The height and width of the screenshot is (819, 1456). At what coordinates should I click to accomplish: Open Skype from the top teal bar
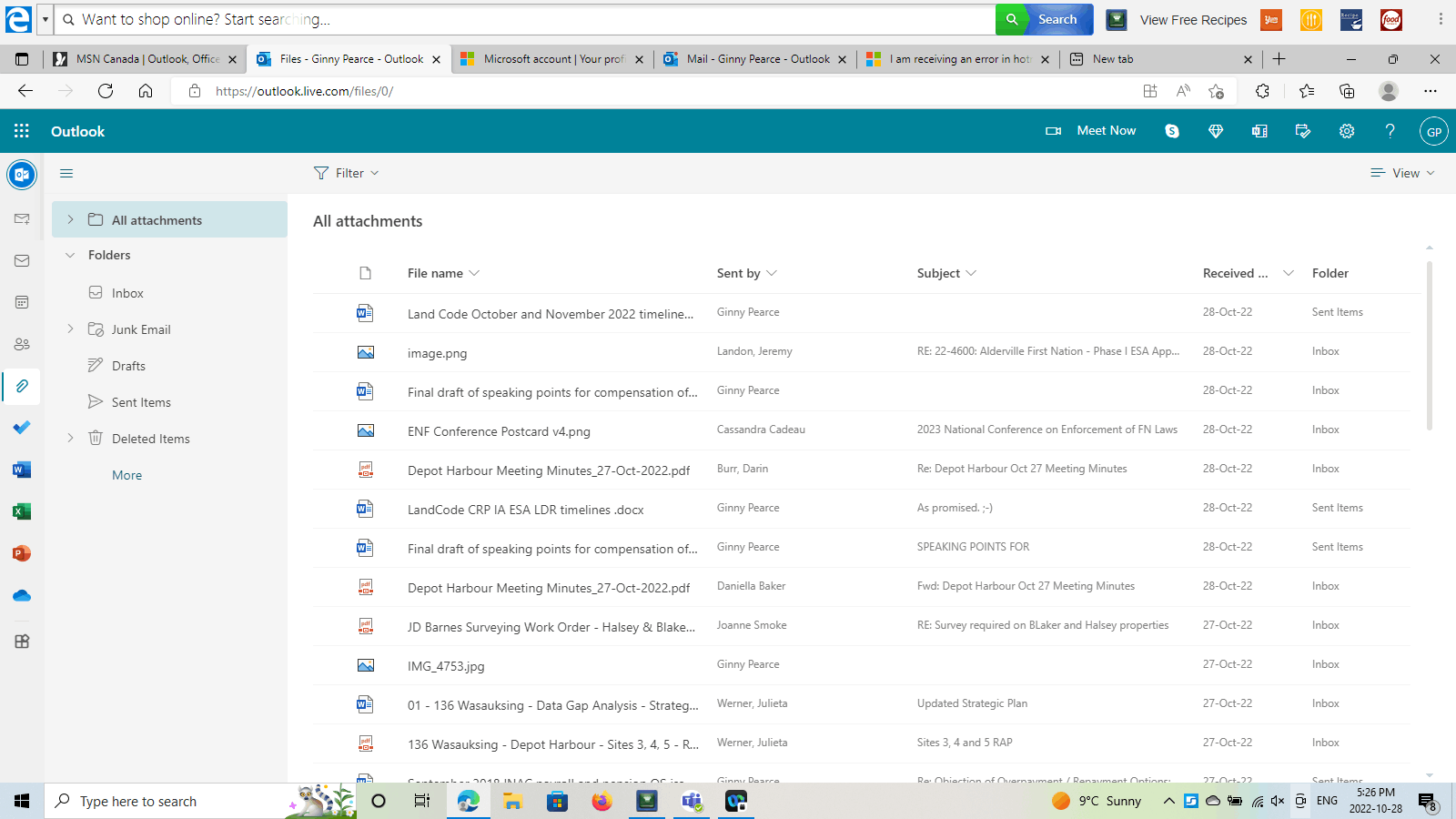coord(1172,131)
